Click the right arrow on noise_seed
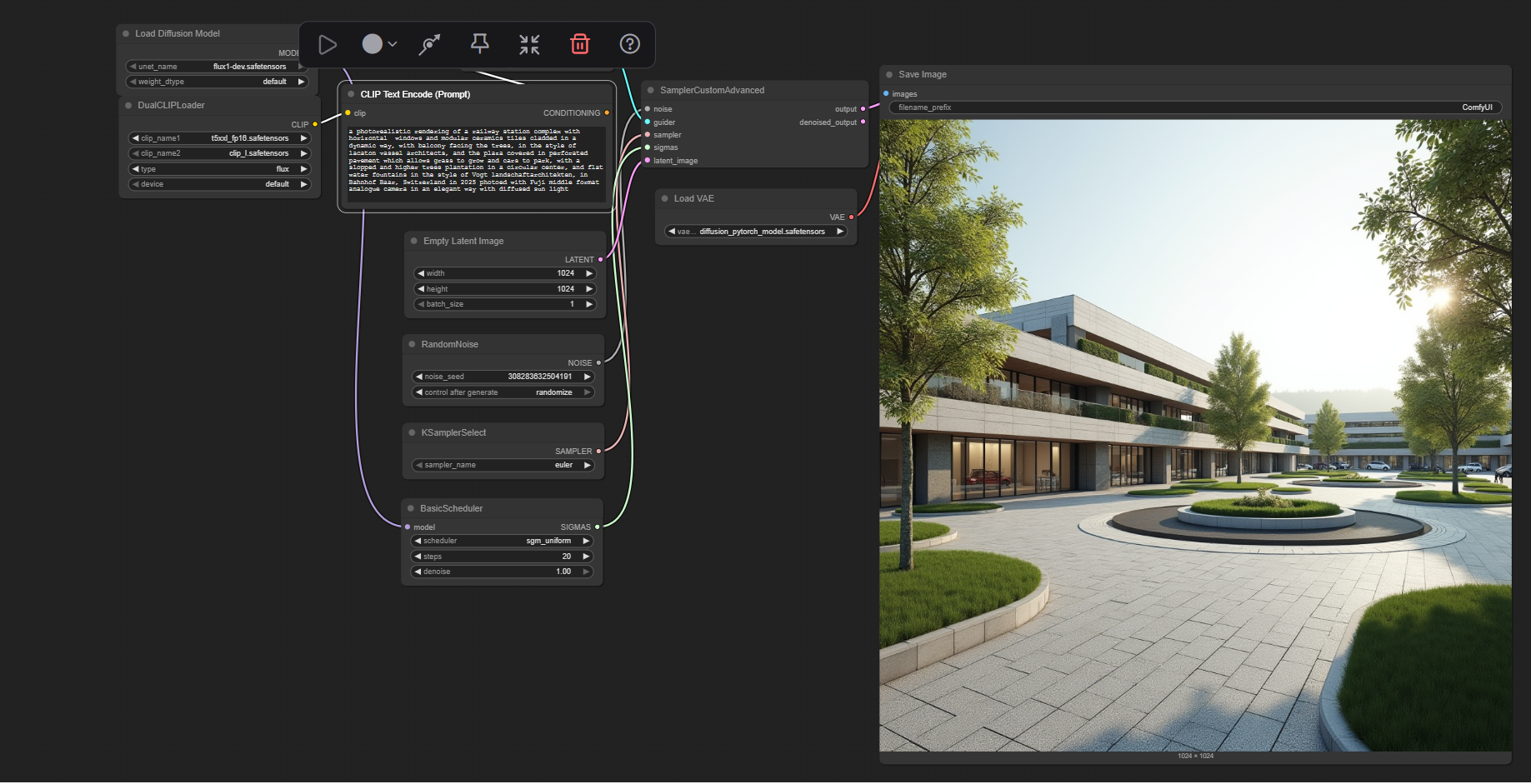Viewport: 1531px width, 784px height. pos(588,377)
